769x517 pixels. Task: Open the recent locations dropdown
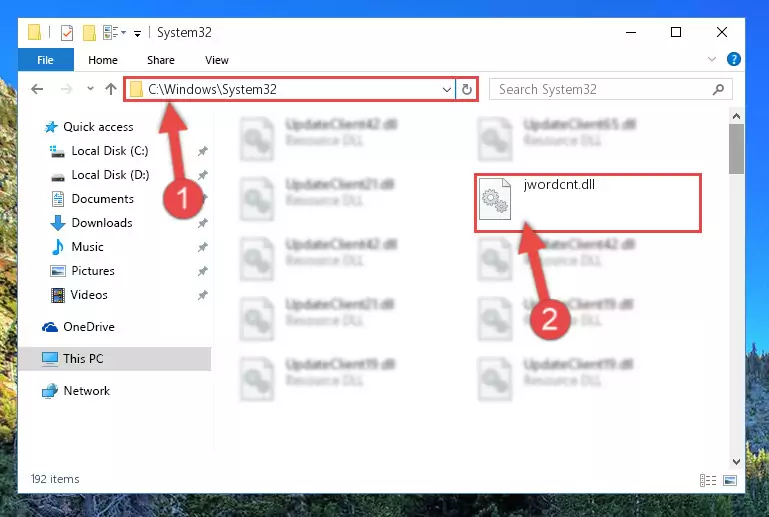point(90,89)
